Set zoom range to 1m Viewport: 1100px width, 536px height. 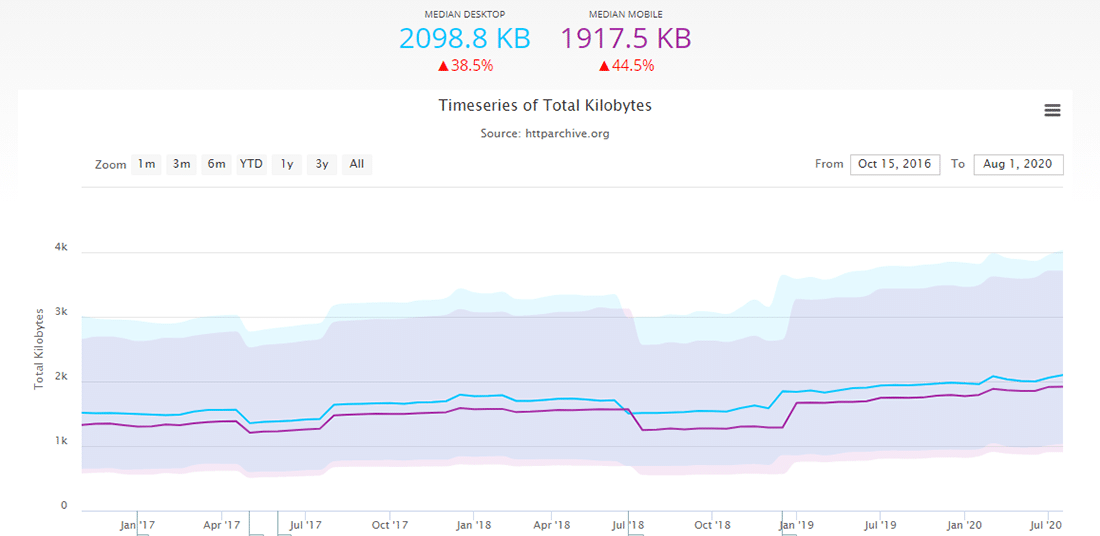(147, 164)
